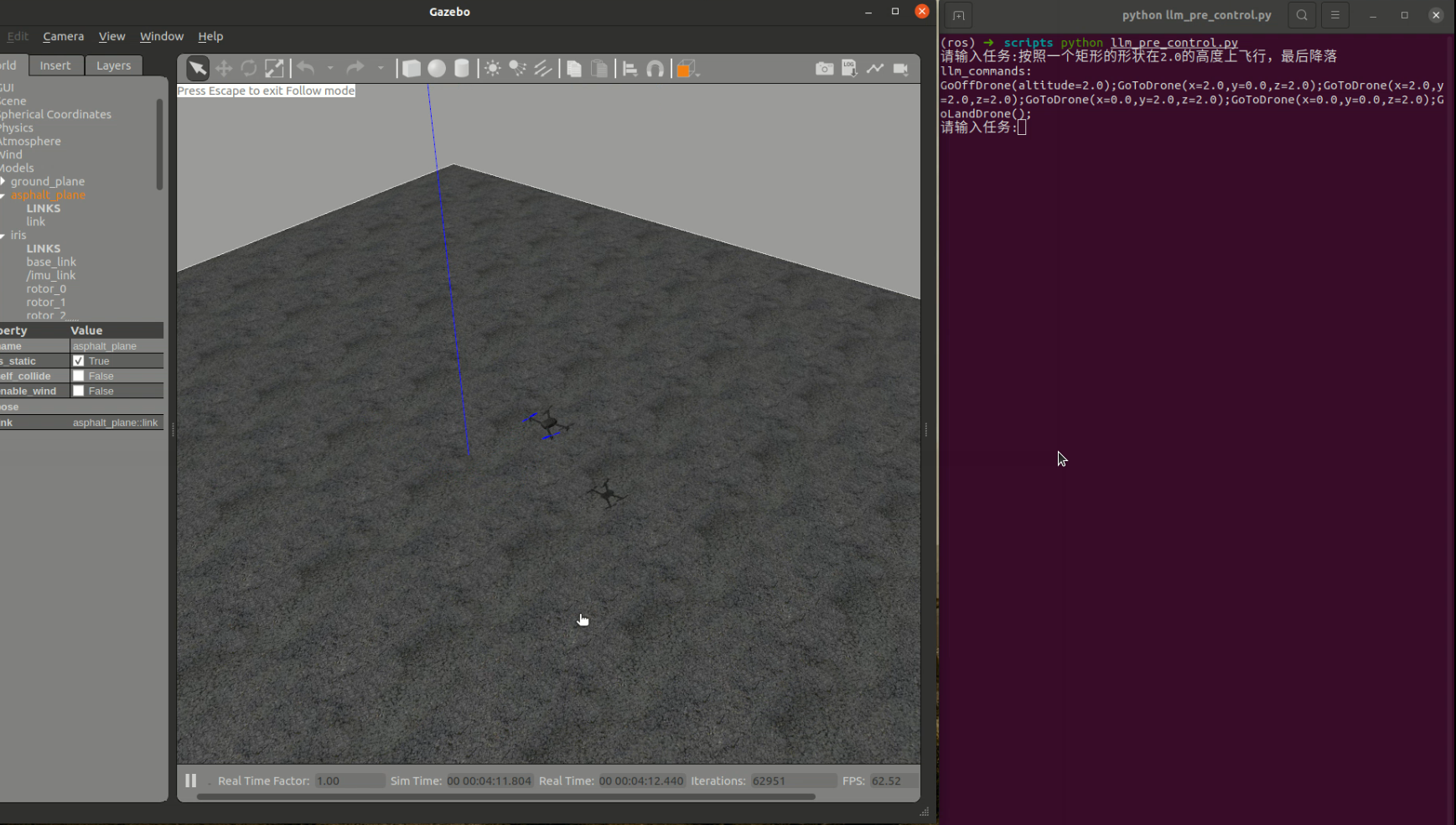Open the terminal search button
This screenshot has height=825, width=1456.
1301,15
